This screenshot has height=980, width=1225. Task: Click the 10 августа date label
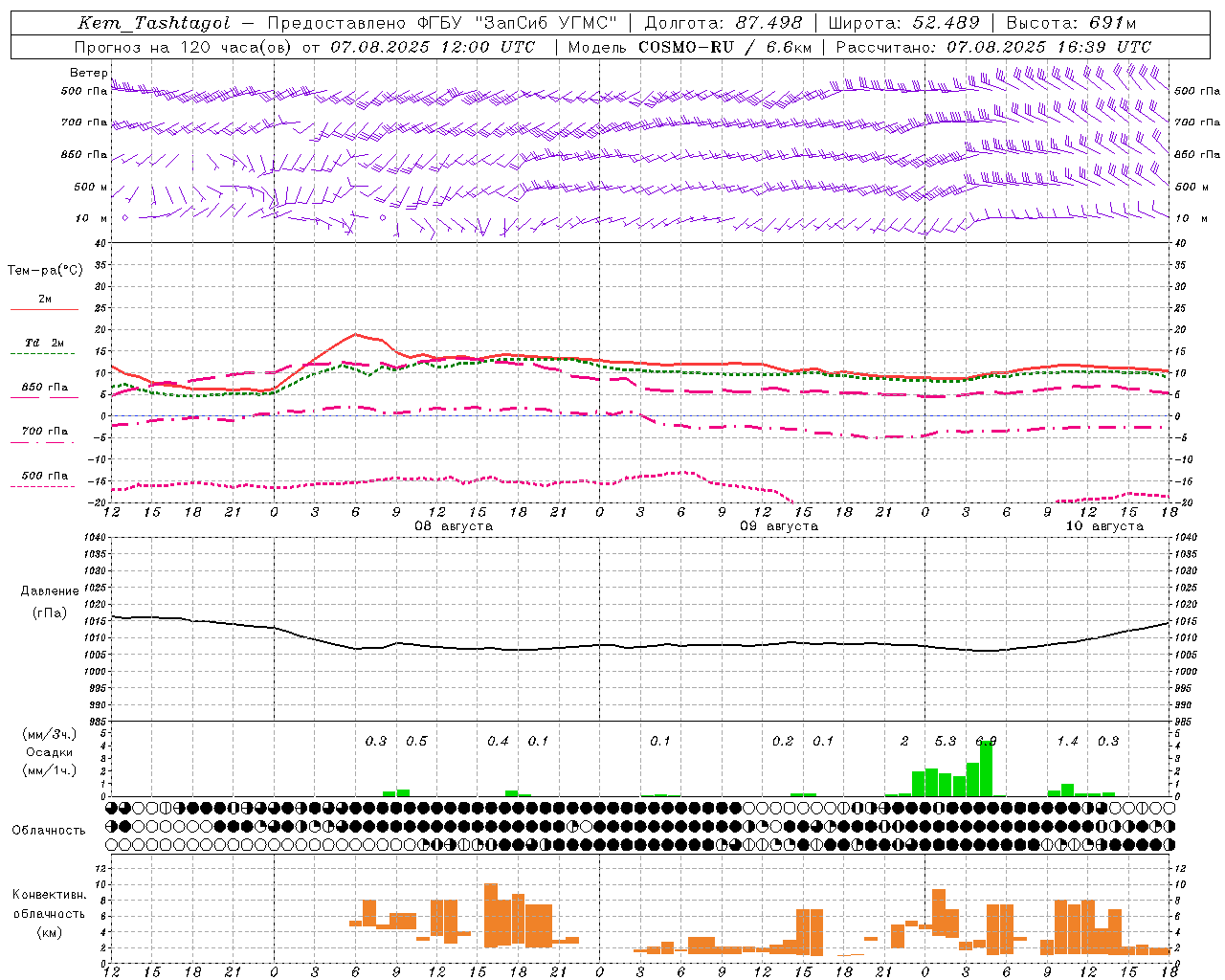[1104, 526]
